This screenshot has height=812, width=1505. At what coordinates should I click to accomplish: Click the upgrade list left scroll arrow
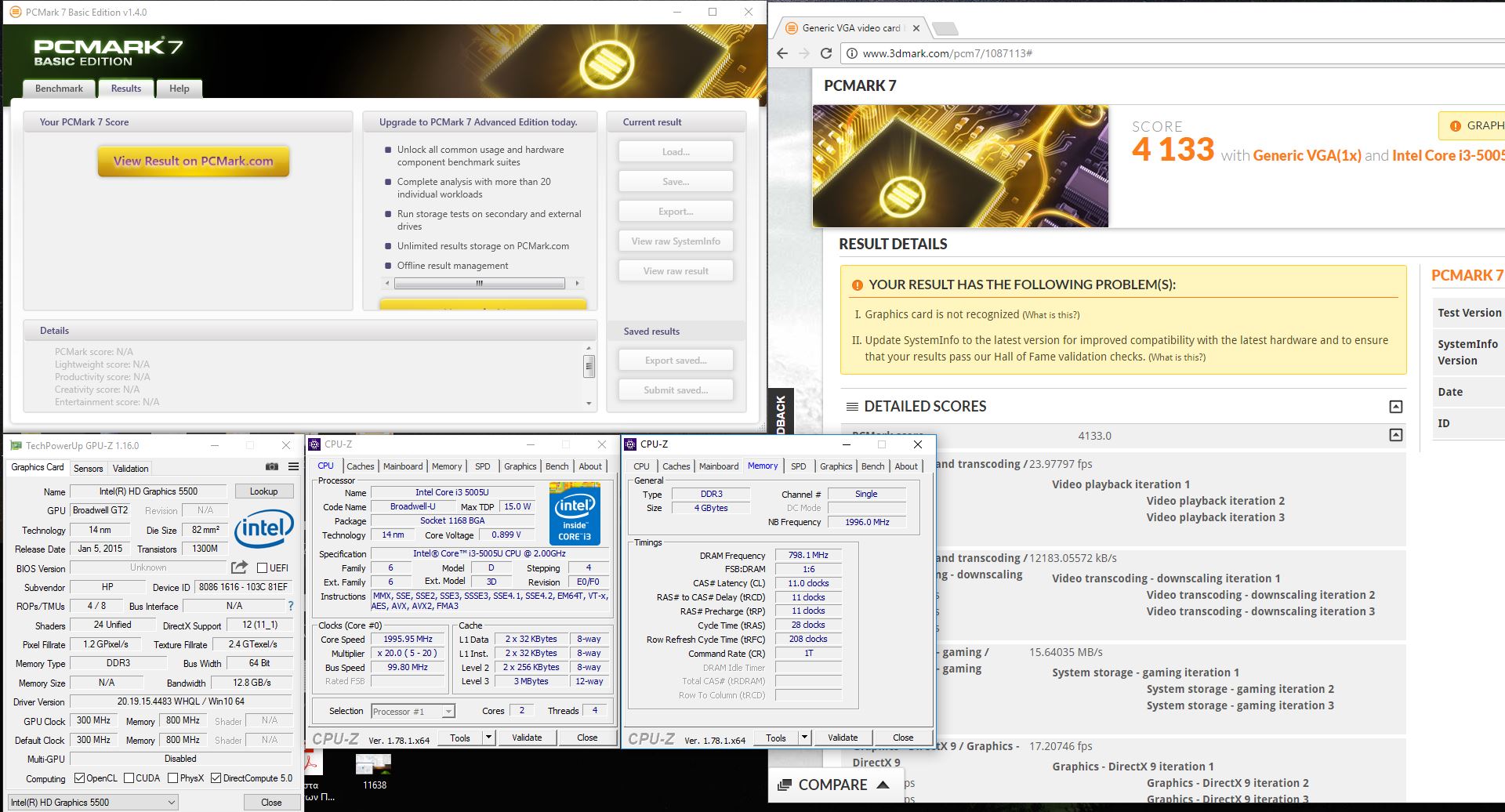pyautogui.click(x=386, y=284)
